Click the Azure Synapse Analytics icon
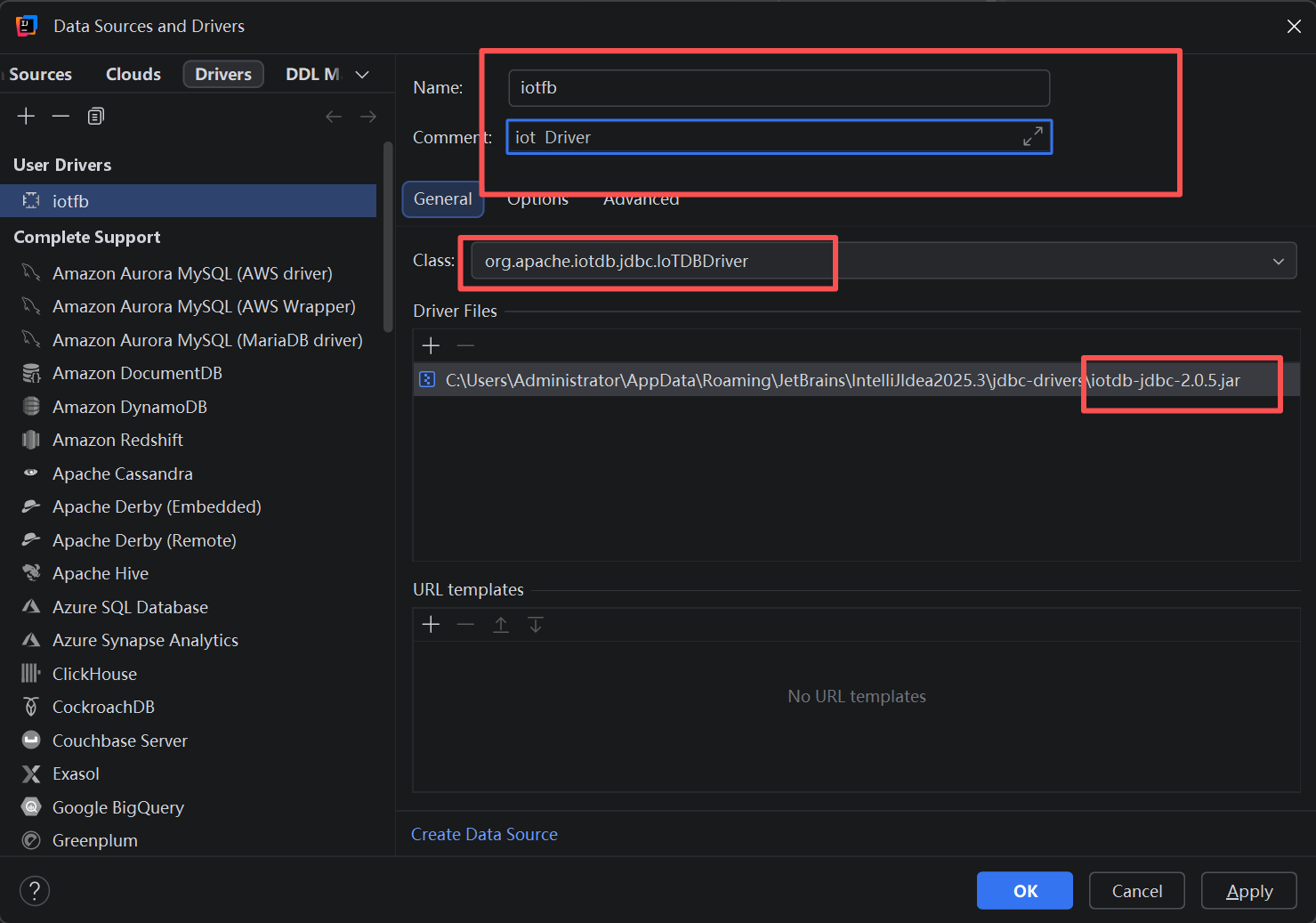Image resolution: width=1316 pixels, height=923 pixels. [31, 640]
